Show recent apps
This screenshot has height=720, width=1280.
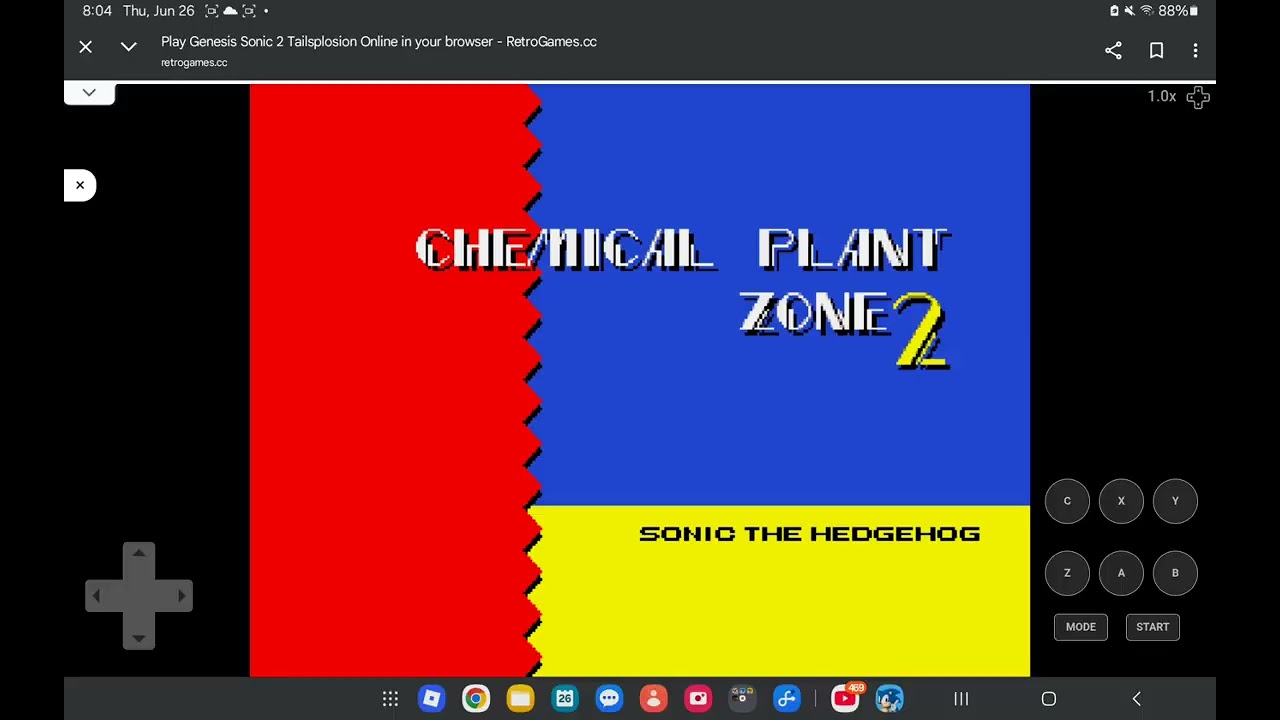click(x=961, y=699)
